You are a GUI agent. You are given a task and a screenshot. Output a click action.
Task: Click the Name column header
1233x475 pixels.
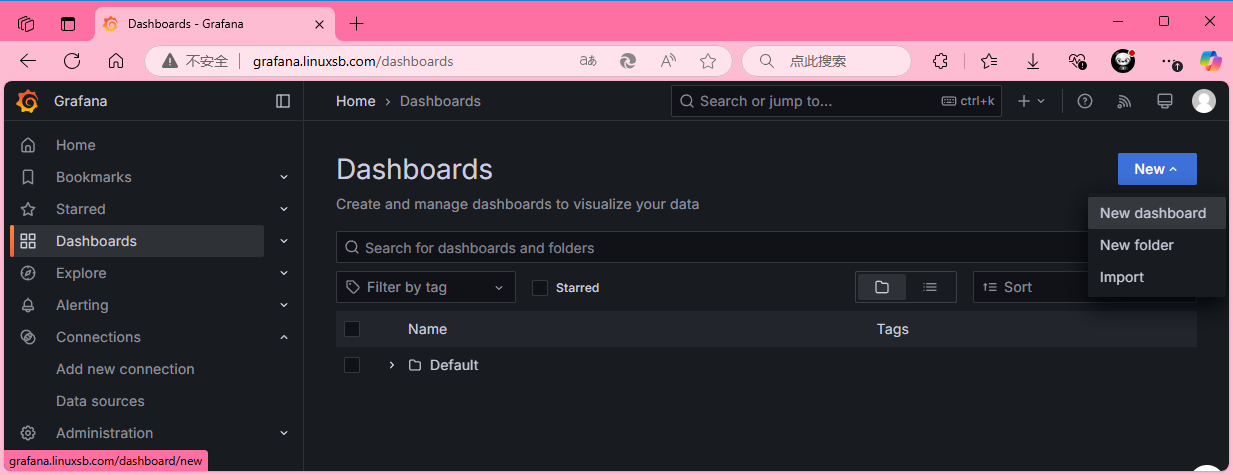(x=427, y=329)
